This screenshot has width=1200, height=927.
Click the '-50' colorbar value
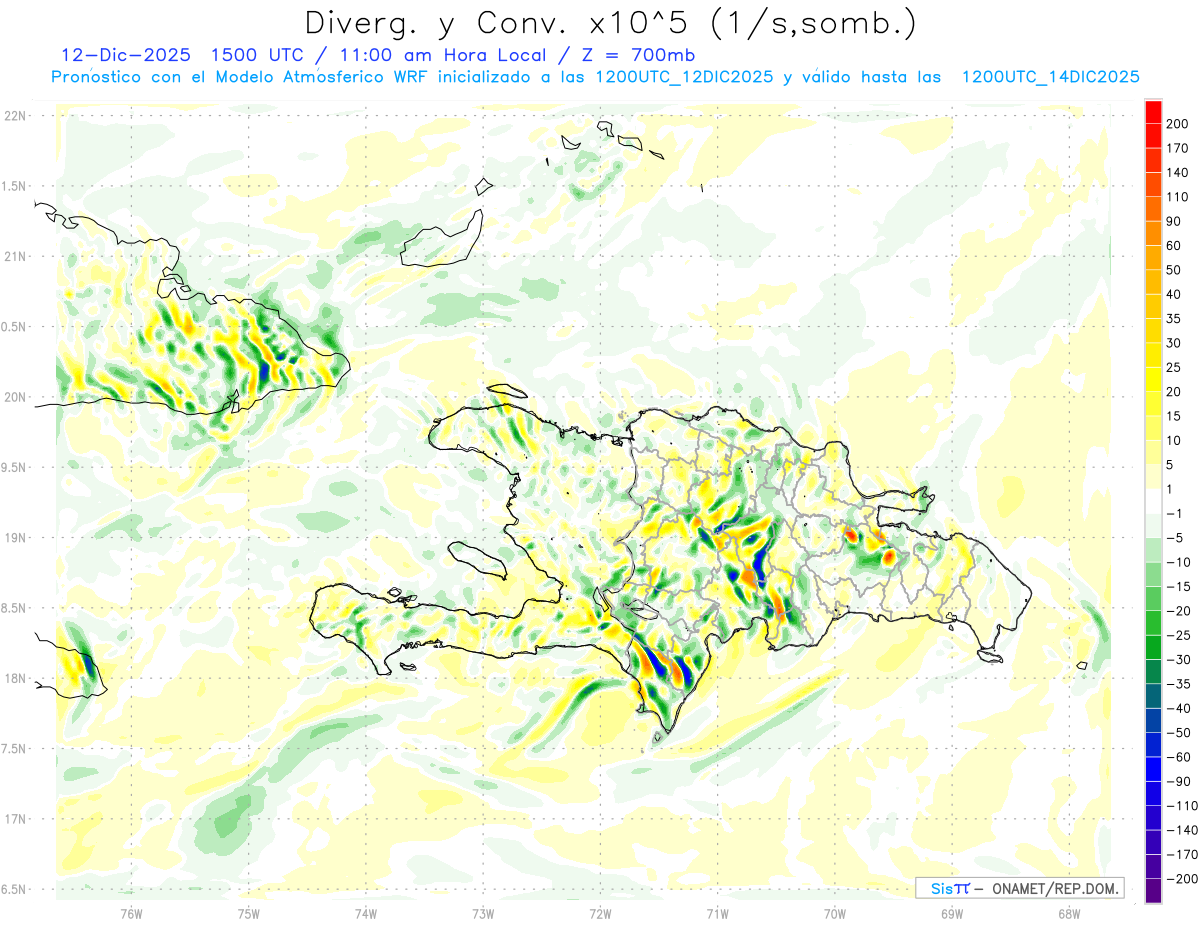[1178, 733]
